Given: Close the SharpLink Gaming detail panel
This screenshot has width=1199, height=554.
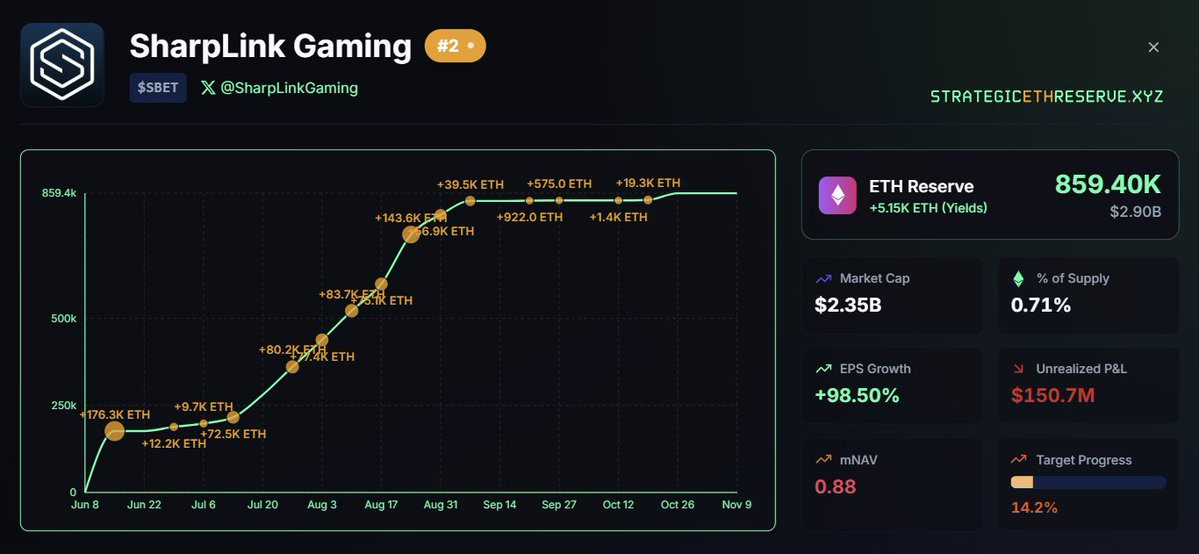Looking at the screenshot, I should (1154, 47).
